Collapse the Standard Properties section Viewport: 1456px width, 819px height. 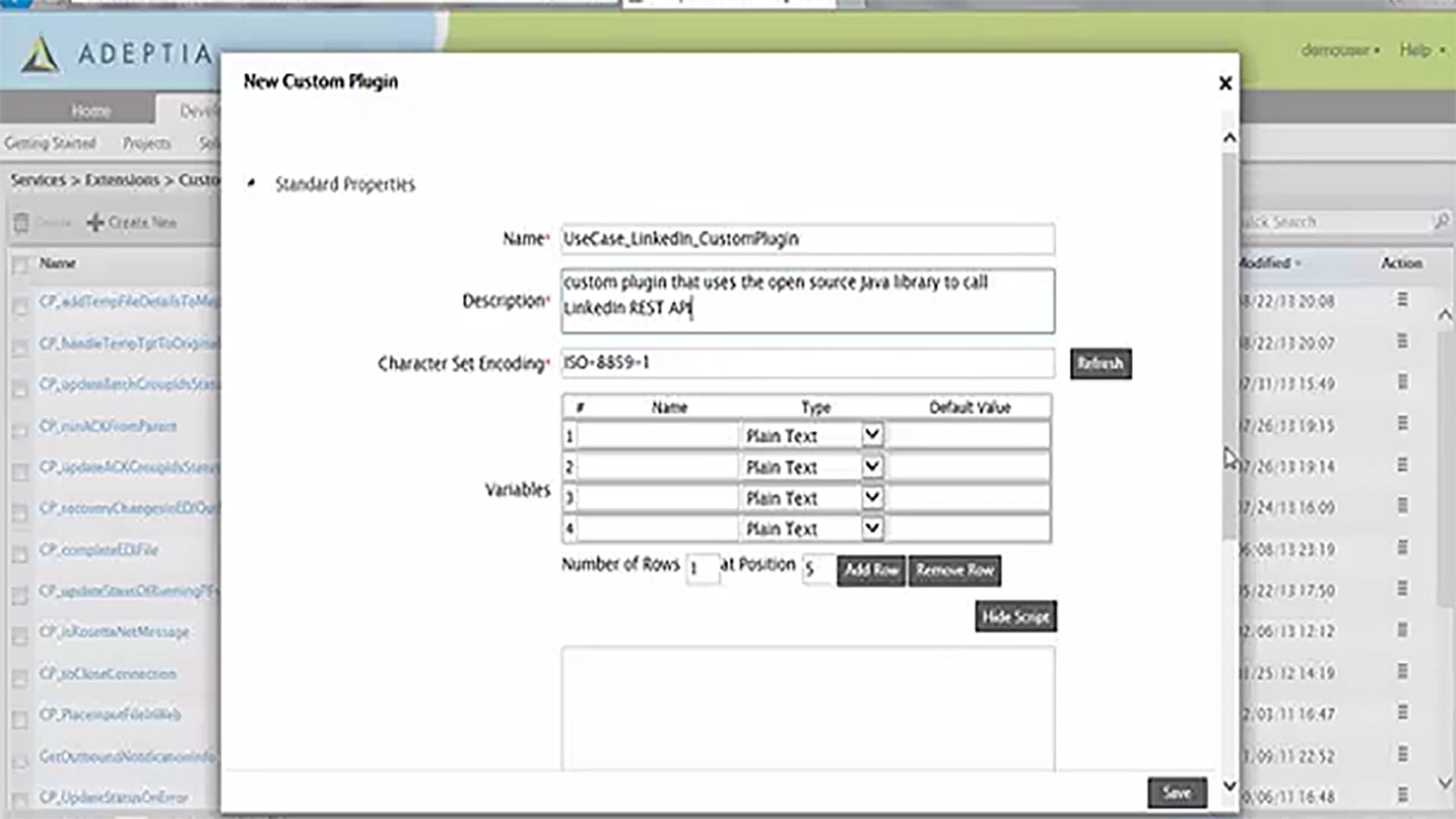pos(251,184)
